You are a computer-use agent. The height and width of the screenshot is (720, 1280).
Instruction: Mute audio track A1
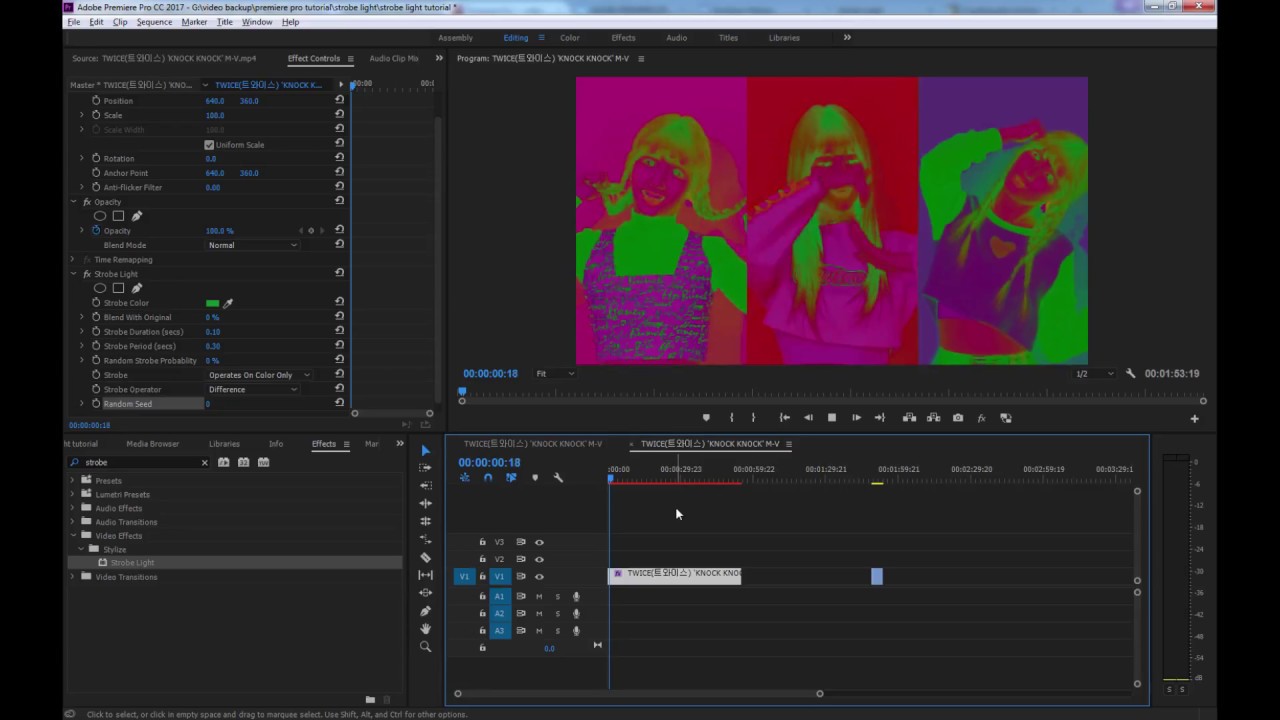[x=539, y=597]
